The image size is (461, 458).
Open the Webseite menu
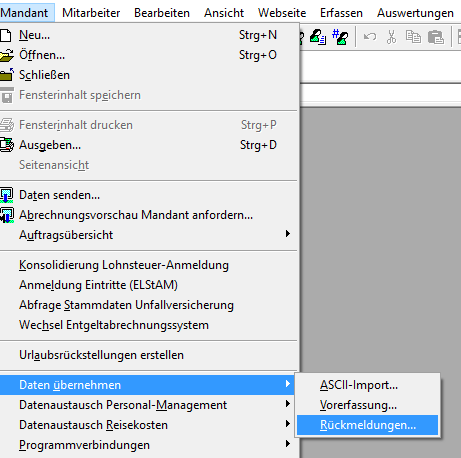coord(282,13)
